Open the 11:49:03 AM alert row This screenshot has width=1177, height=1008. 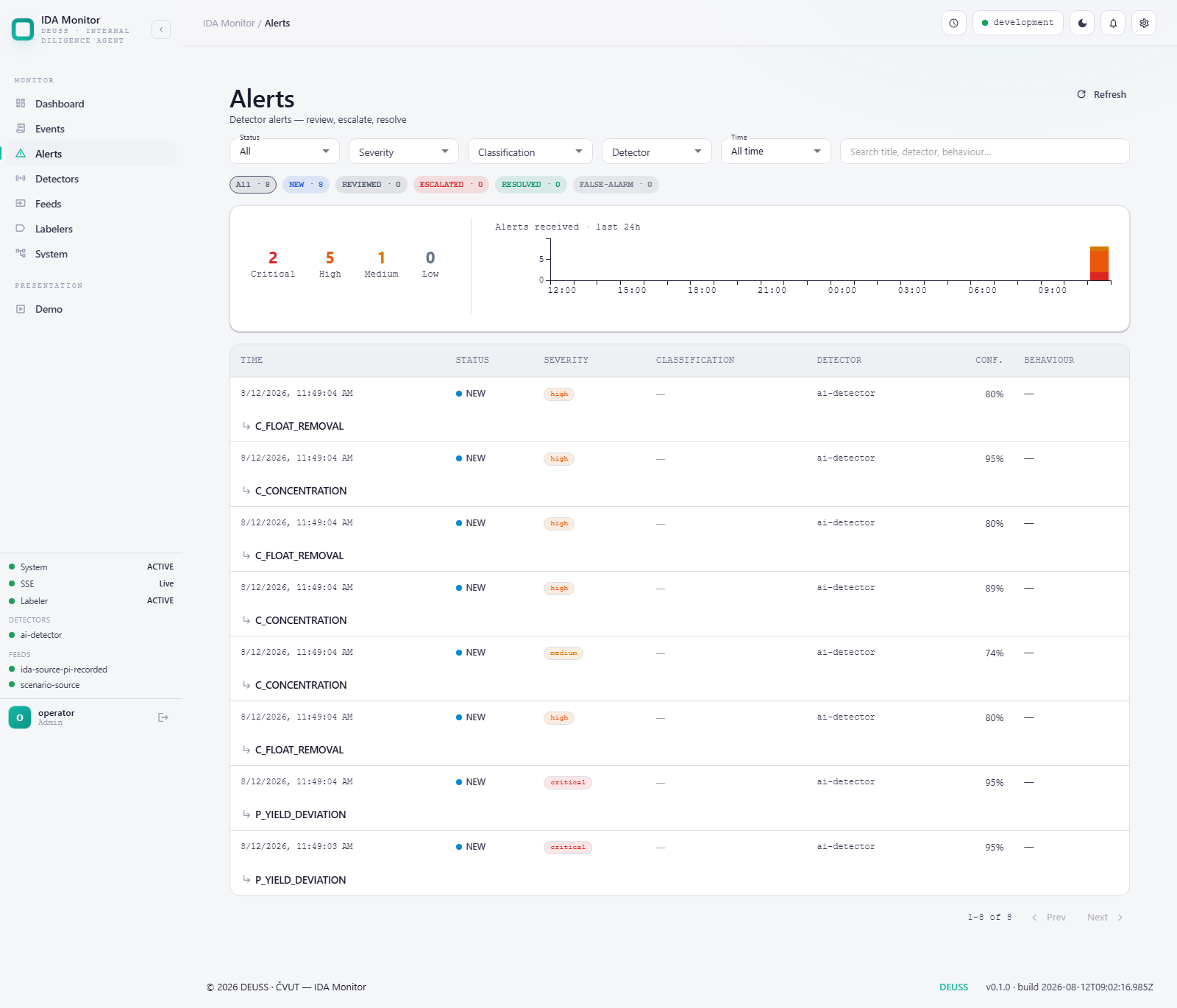[680, 863]
